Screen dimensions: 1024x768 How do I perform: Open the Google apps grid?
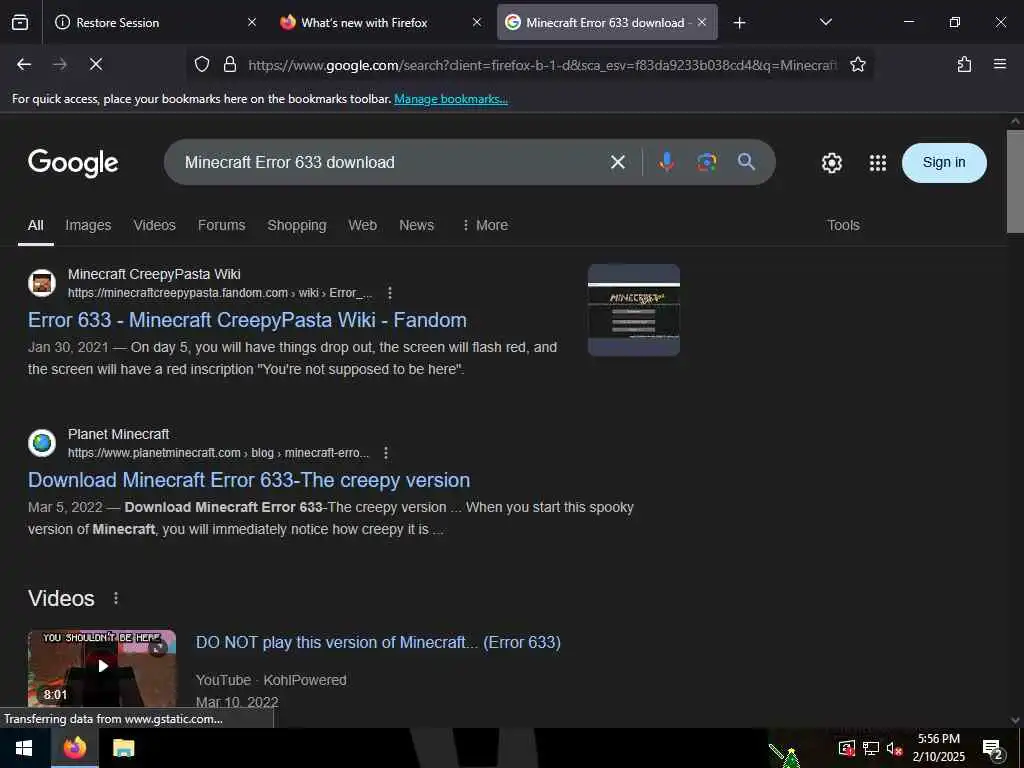(878, 163)
